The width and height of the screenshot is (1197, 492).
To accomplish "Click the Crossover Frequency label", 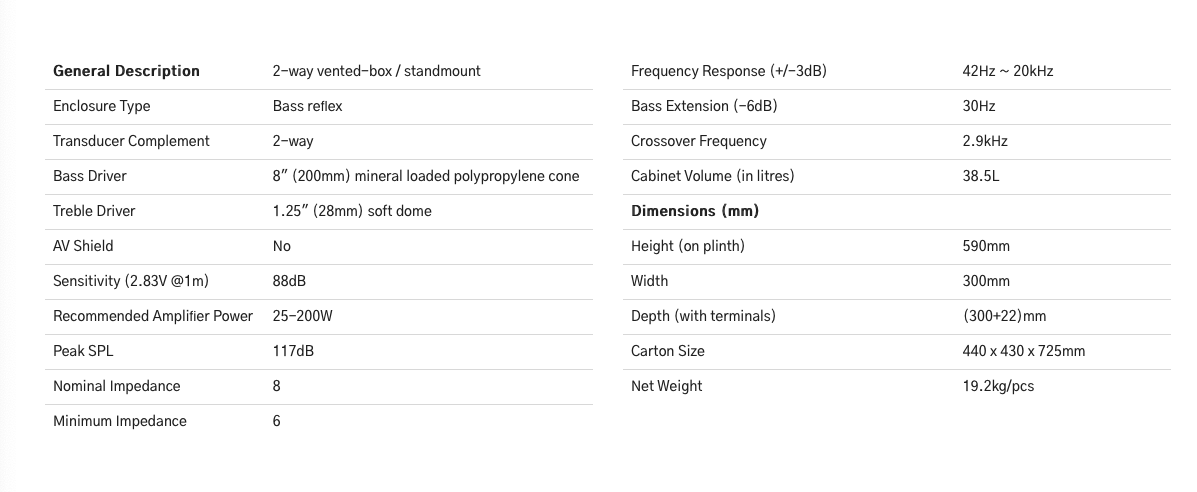I will (699, 141).
